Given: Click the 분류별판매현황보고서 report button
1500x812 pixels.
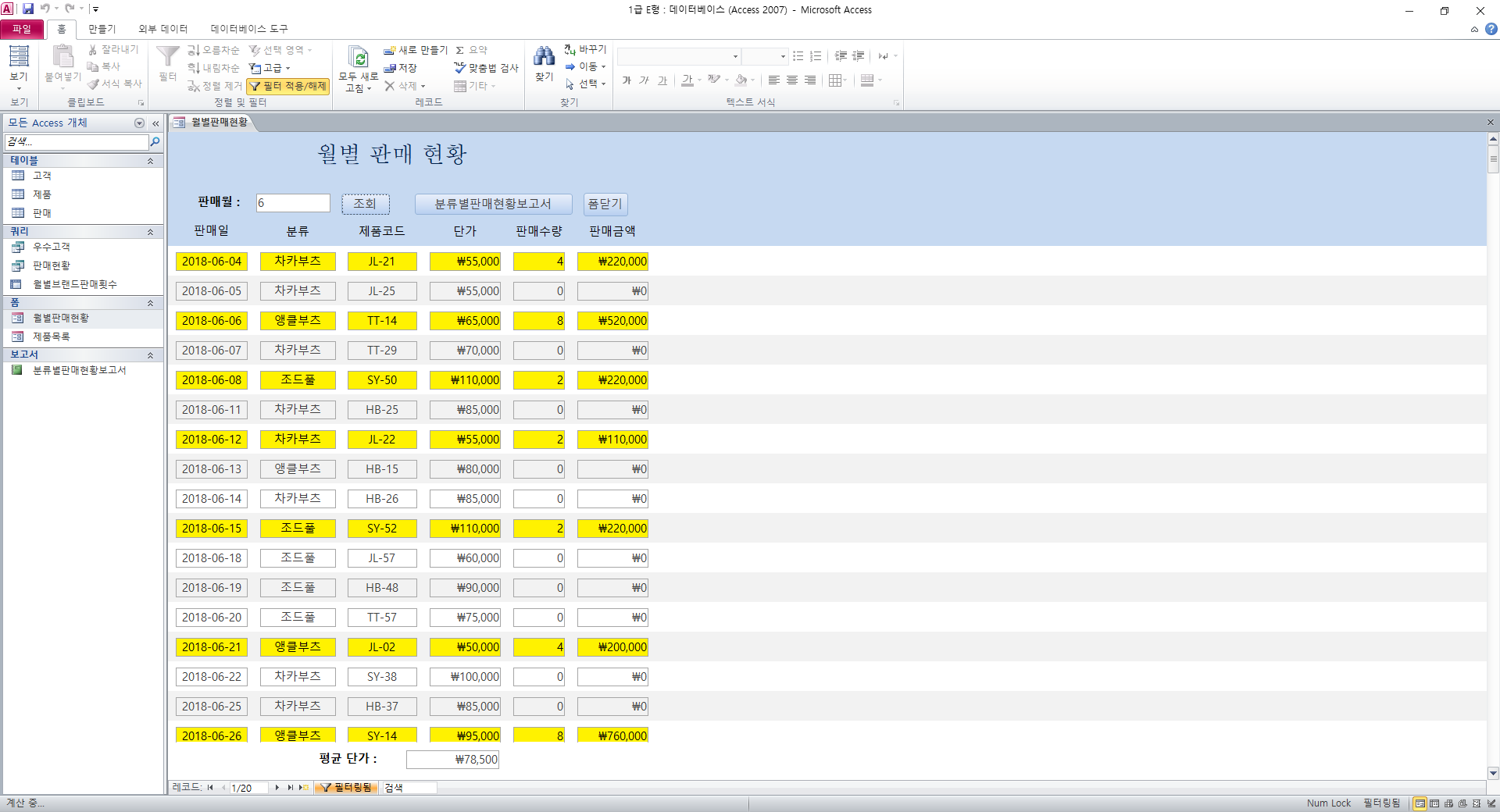Looking at the screenshot, I should [x=493, y=204].
